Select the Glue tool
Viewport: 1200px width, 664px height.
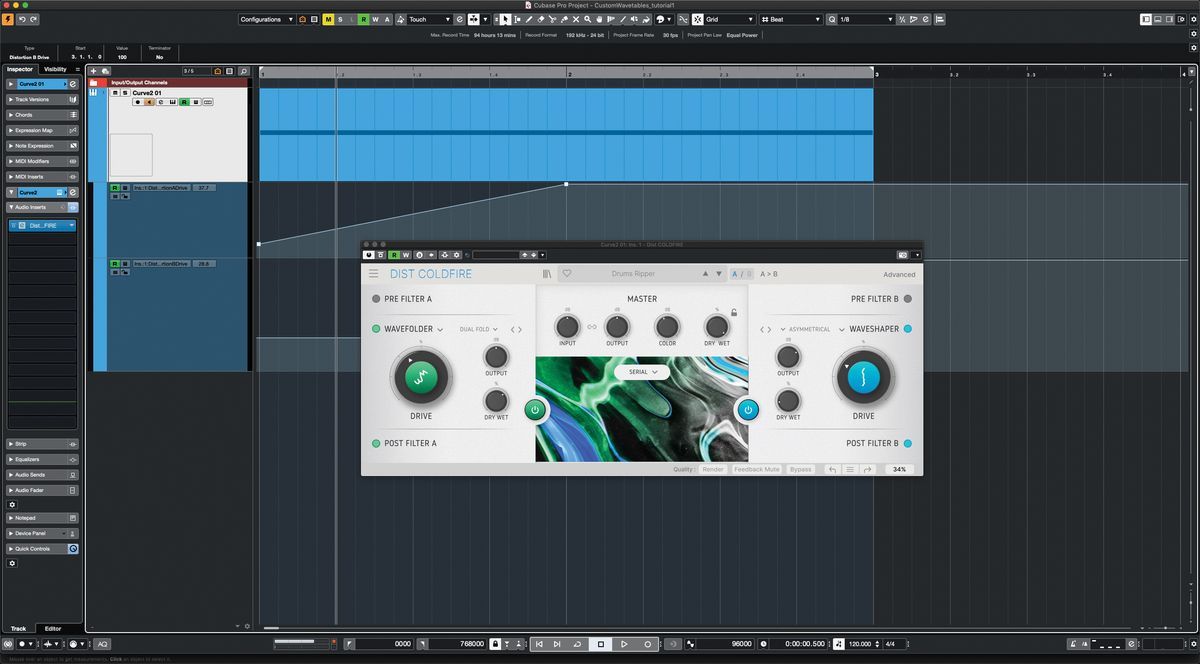(x=565, y=19)
